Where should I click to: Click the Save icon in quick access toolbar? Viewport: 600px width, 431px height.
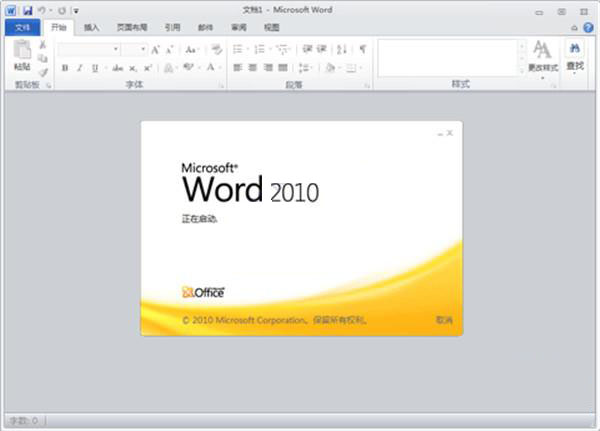[27, 10]
